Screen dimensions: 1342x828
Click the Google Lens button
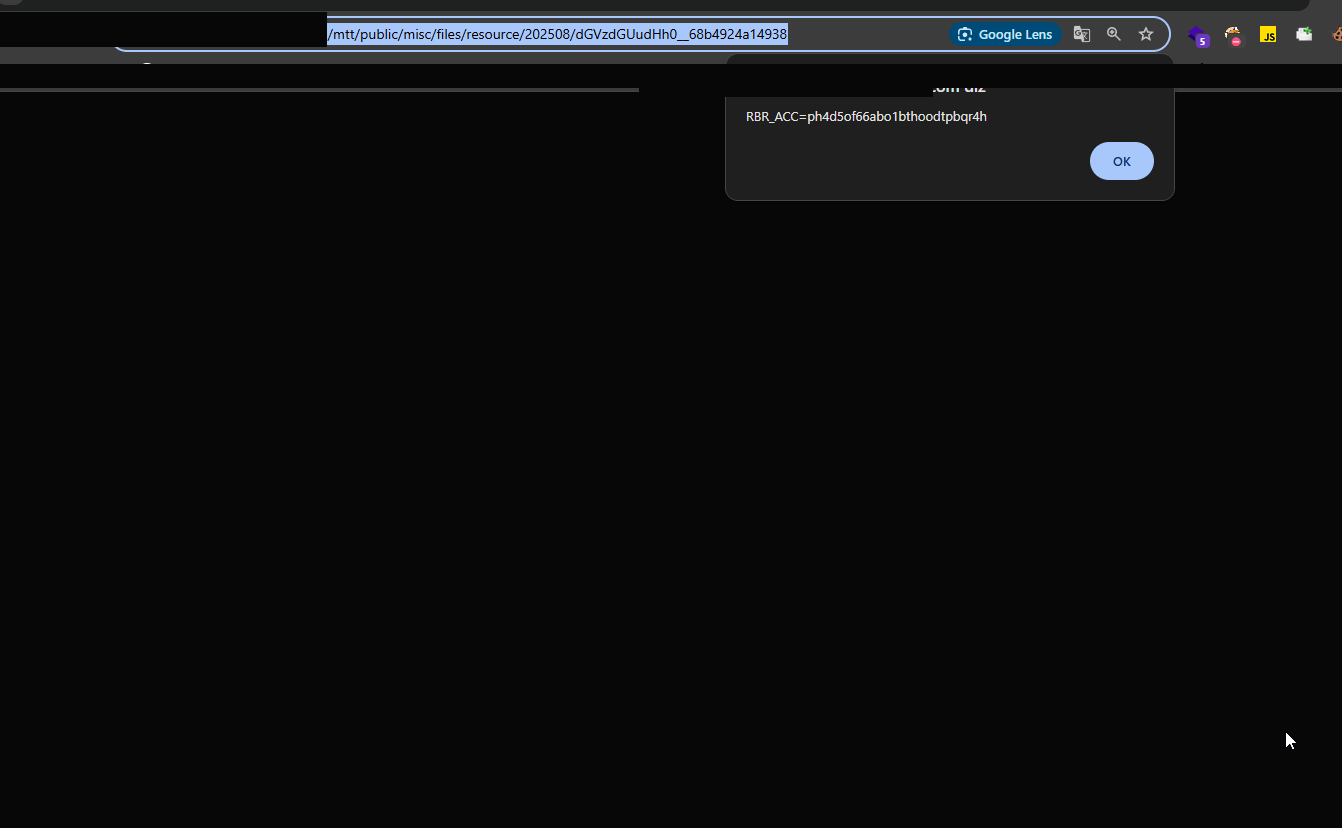point(1005,34)
